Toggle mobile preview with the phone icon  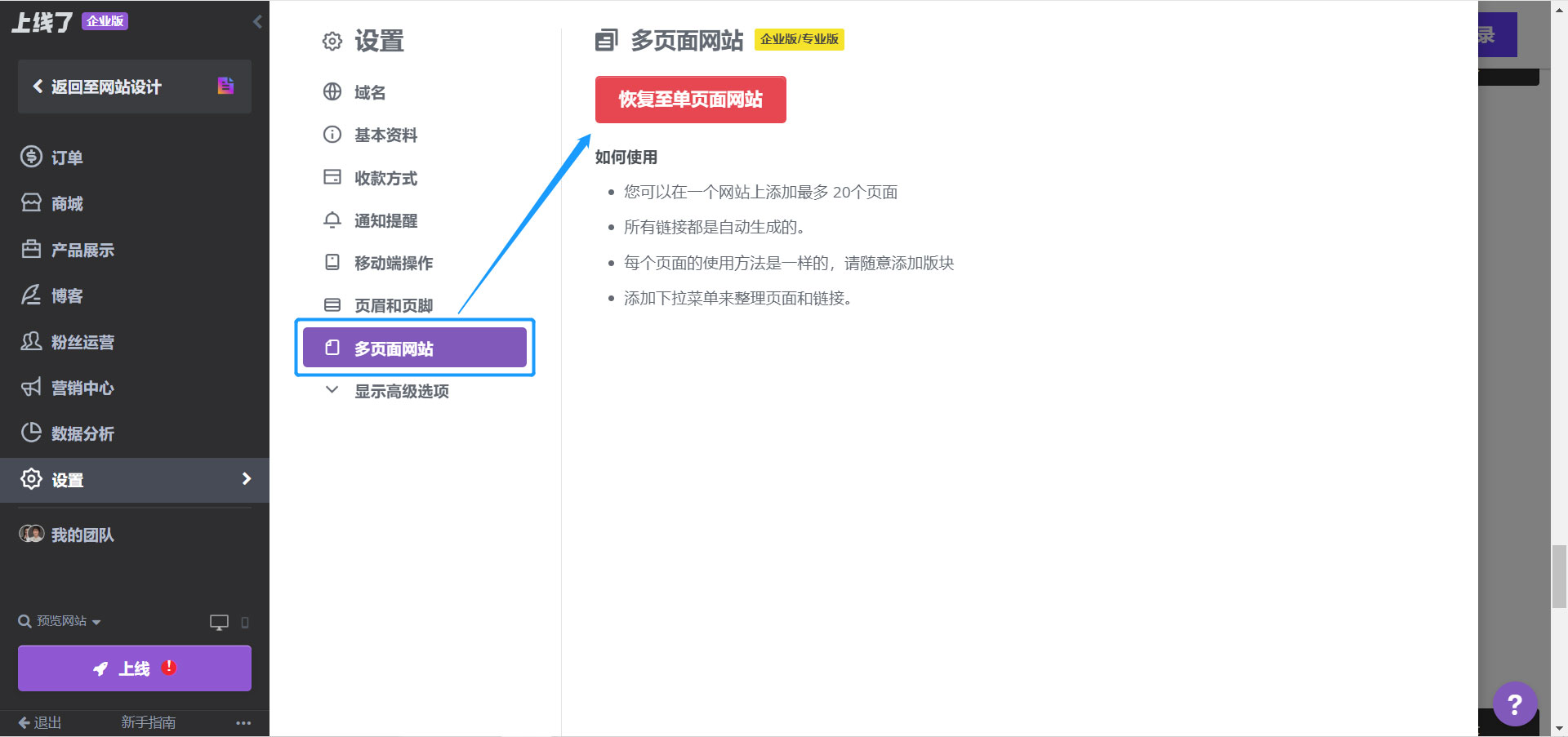tap(243, 622)
